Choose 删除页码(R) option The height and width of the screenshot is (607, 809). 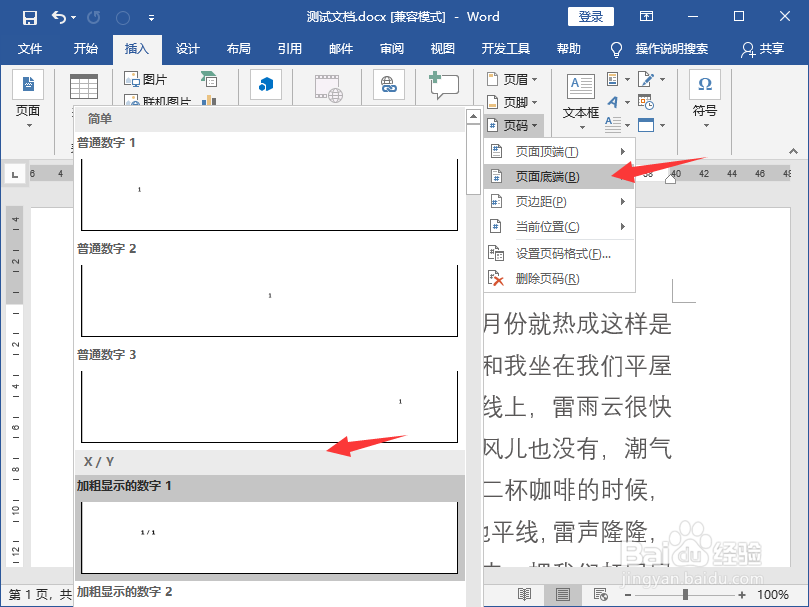[x=559, y=279]
